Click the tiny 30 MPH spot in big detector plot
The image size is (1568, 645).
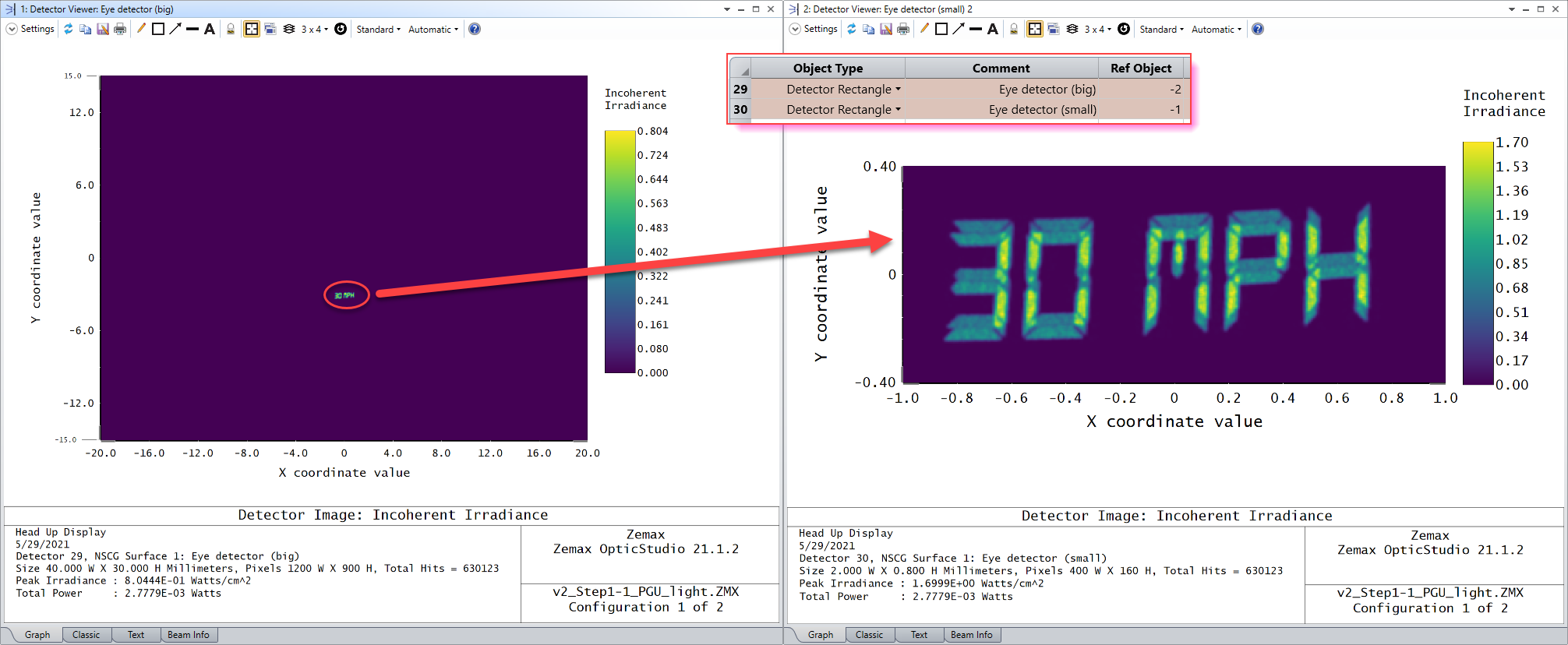[344, 295]
